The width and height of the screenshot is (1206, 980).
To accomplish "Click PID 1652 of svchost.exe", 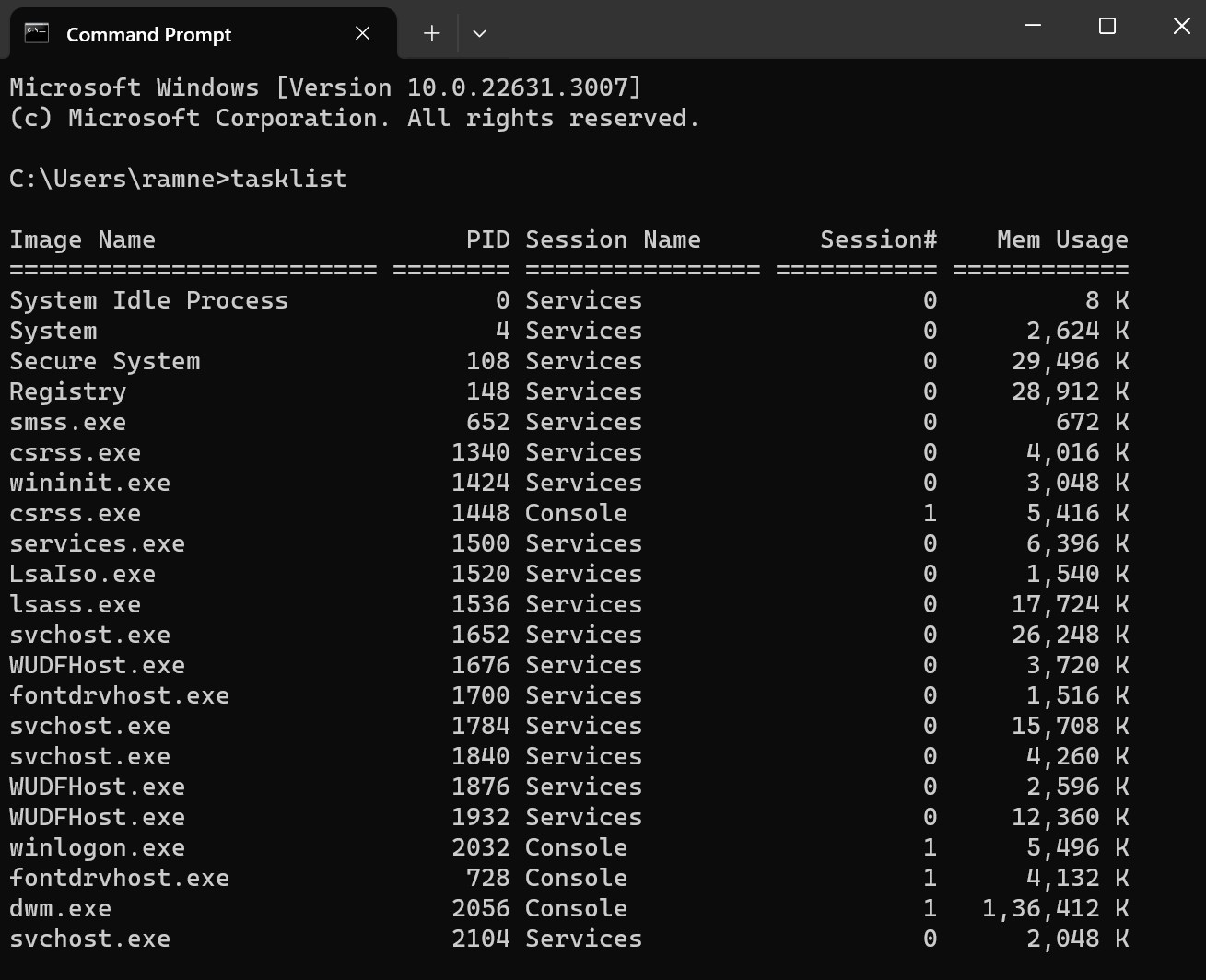I will point(481,635).
